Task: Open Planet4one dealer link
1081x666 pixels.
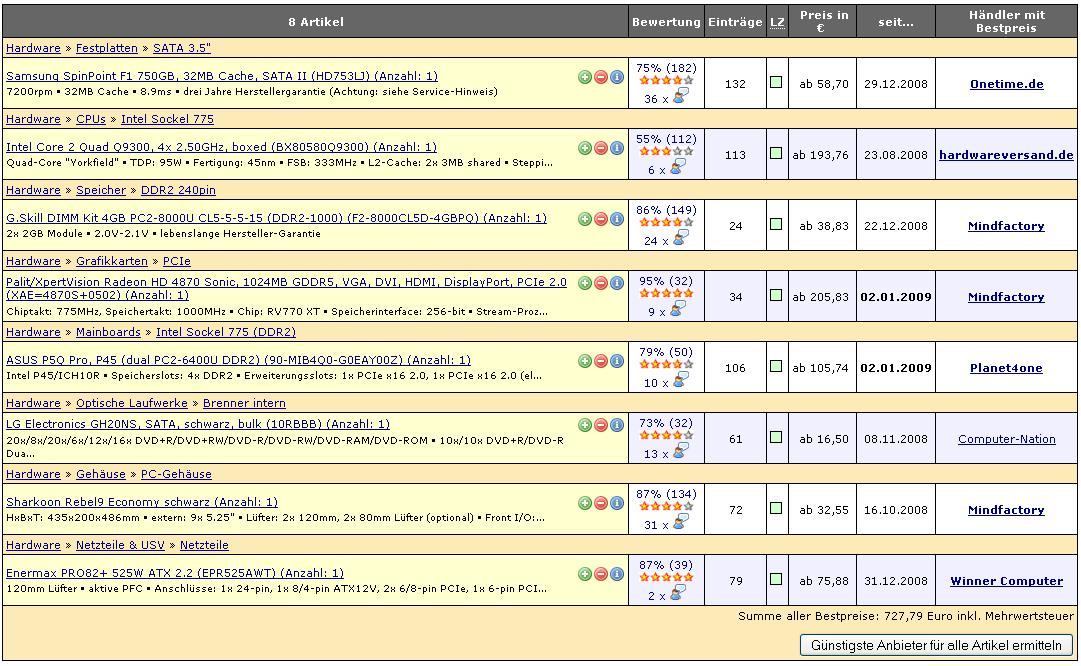Action: pos(1006,368)
